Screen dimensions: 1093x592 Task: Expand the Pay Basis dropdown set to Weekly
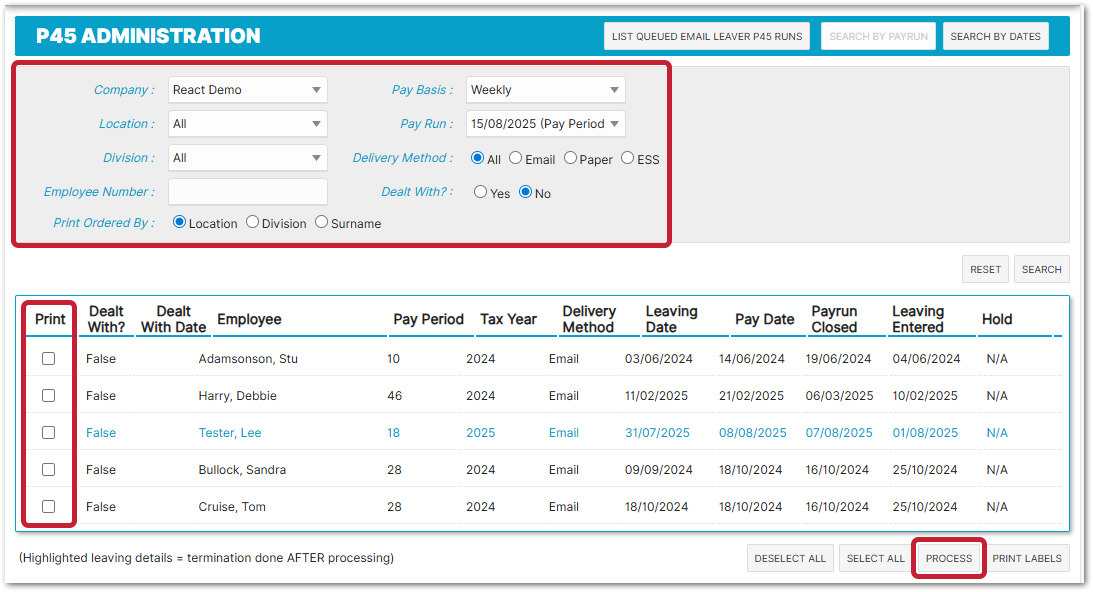[x=546, y=90]
